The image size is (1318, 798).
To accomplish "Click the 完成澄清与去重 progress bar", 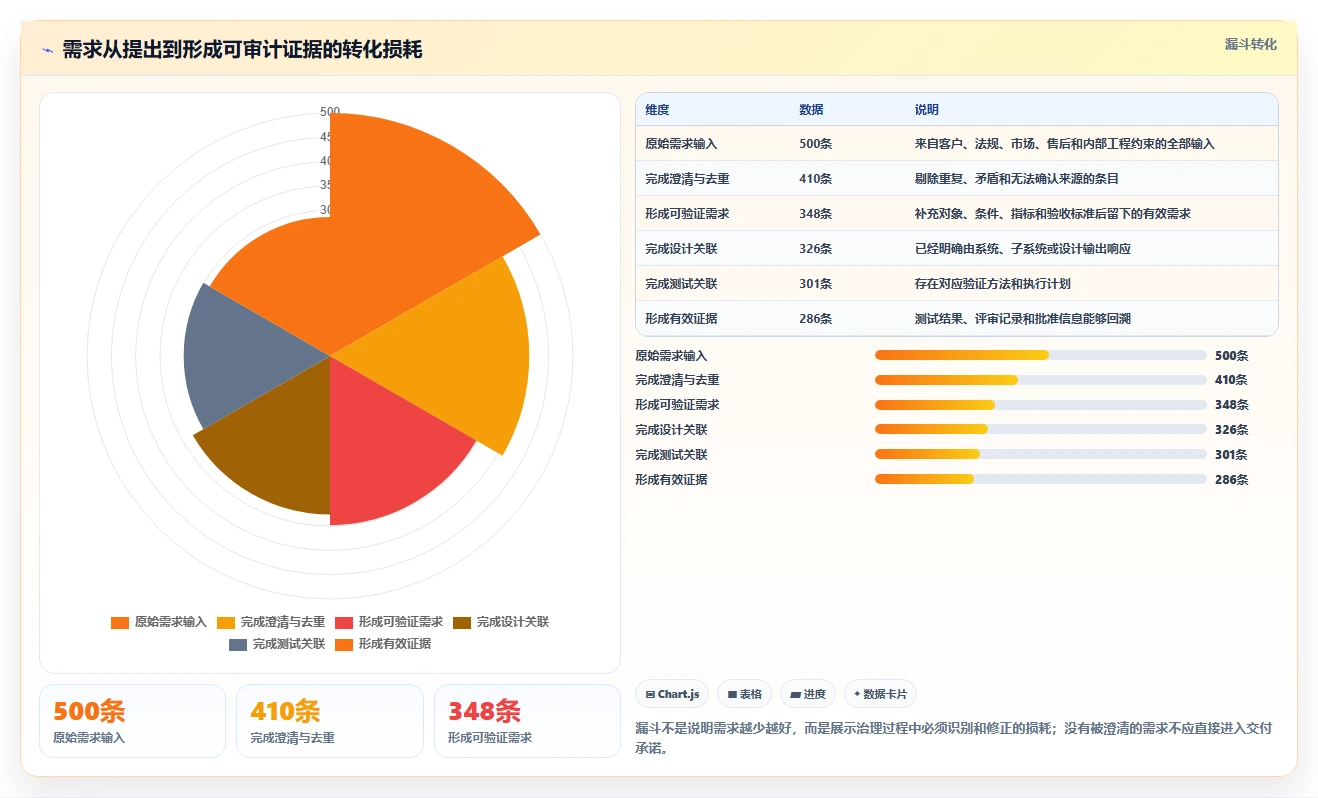I will pos(1040,380).
